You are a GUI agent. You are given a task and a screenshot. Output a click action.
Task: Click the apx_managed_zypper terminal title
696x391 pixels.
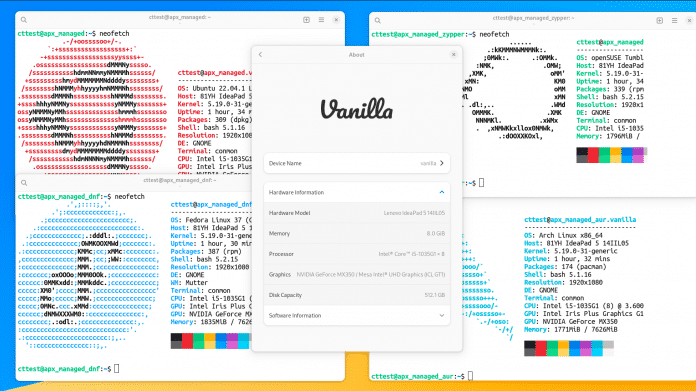(x=533, y=18)
